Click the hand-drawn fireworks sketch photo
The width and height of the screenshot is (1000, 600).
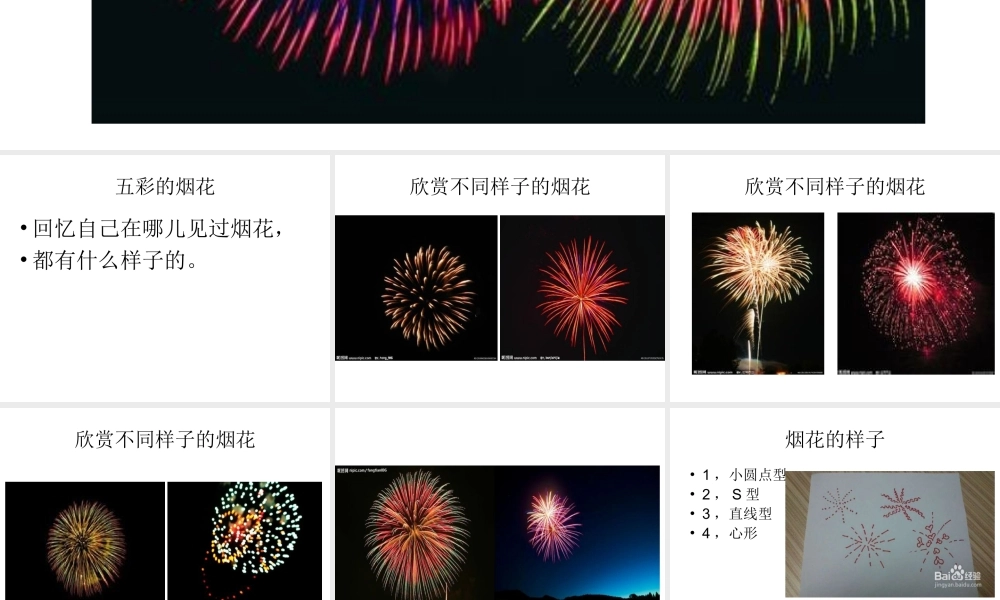tap(890, 534)
